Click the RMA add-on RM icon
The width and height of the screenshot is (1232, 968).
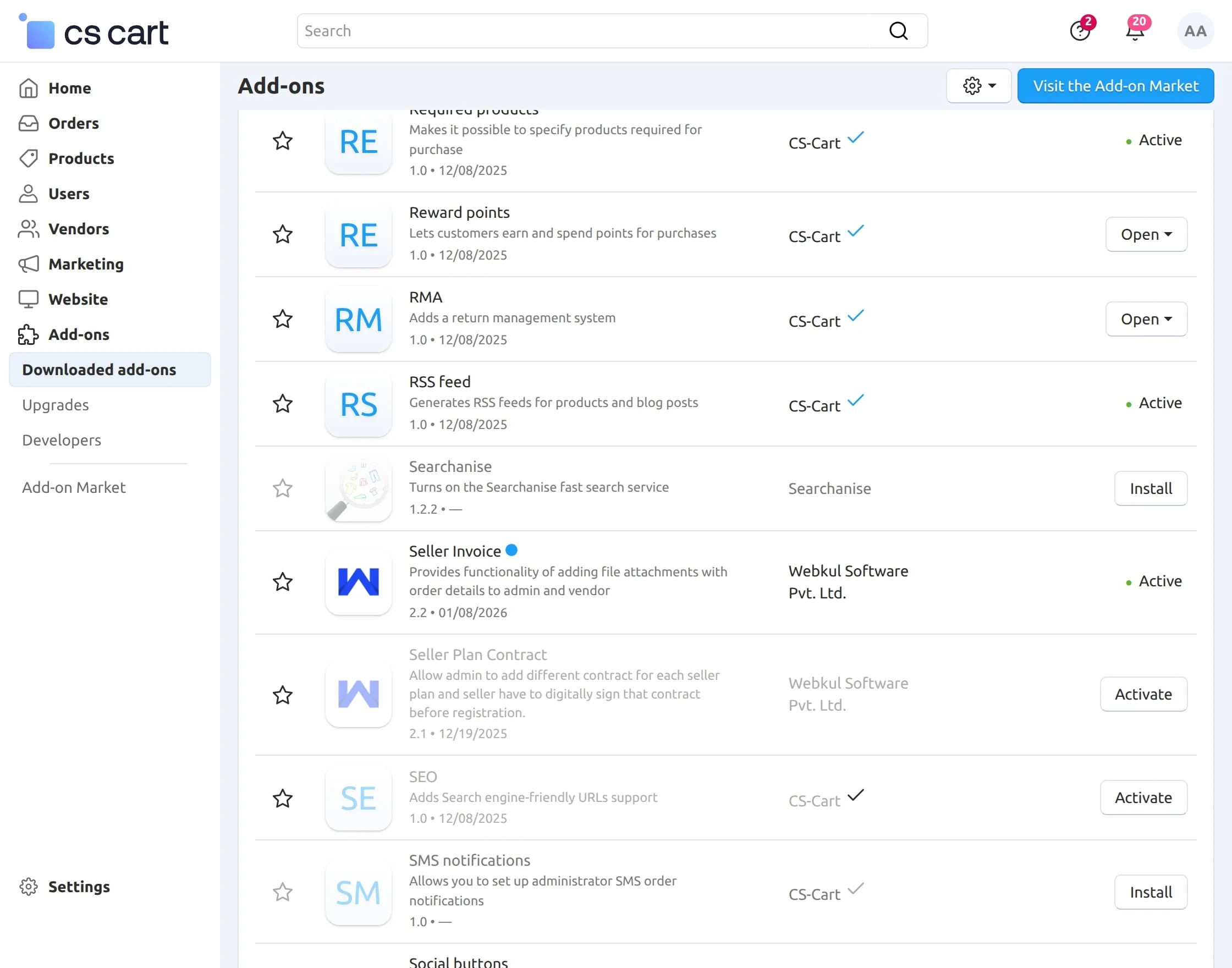click(x=358, y=320)
